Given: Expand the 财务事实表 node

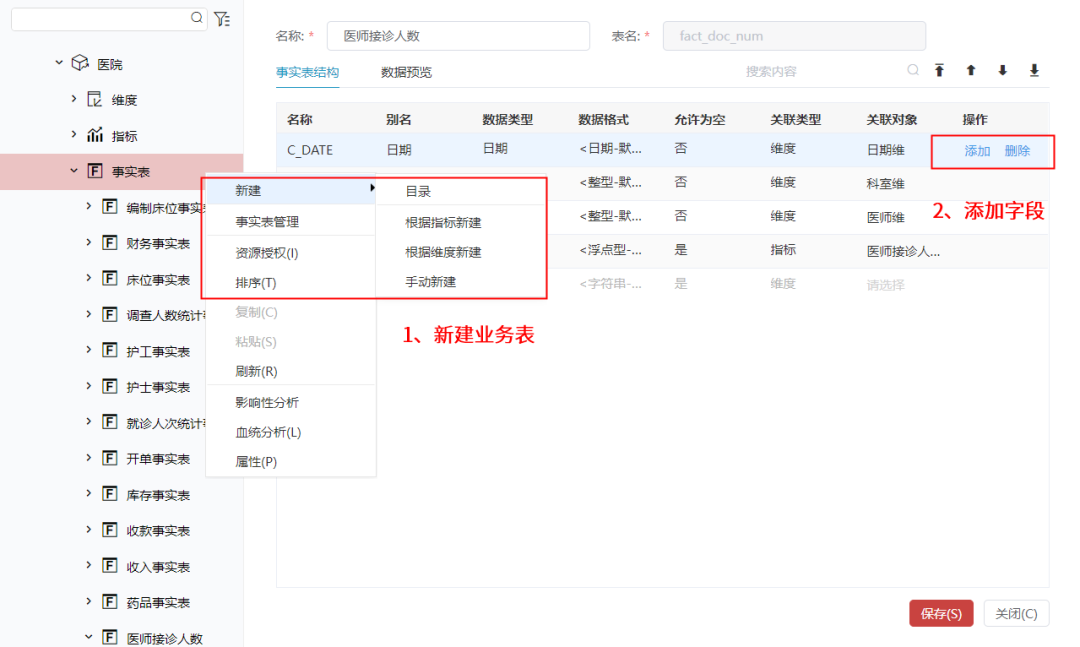Looking at the screenshot, I should click(x=88, y=242).
